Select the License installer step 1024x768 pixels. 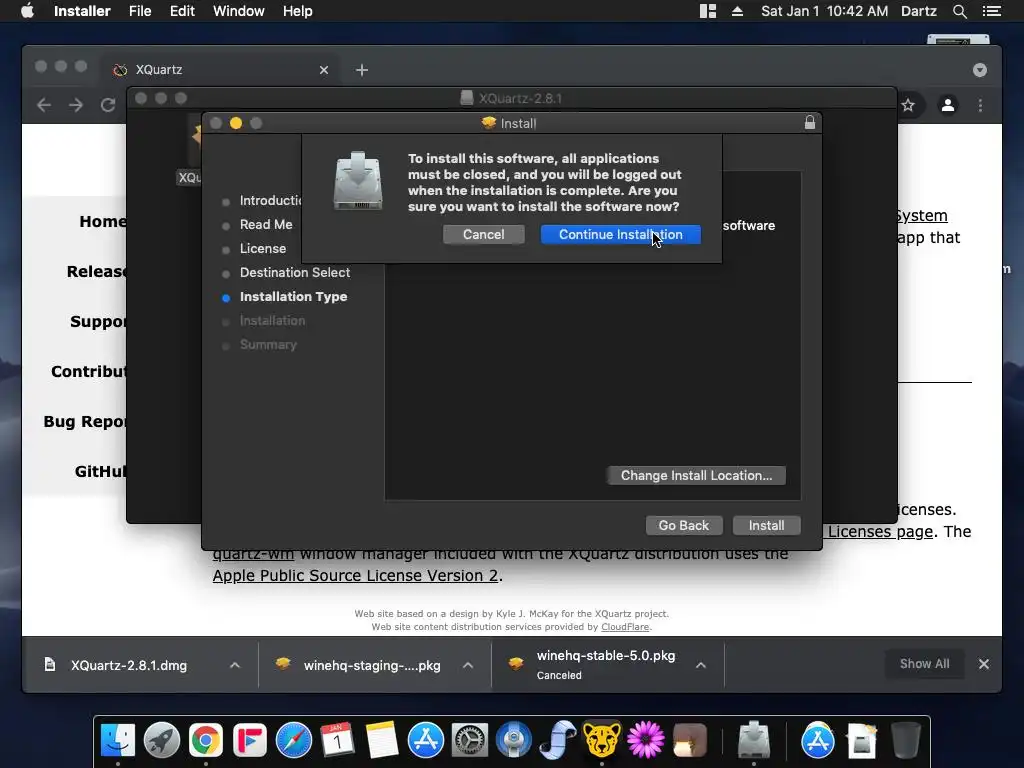coord(263,249)
